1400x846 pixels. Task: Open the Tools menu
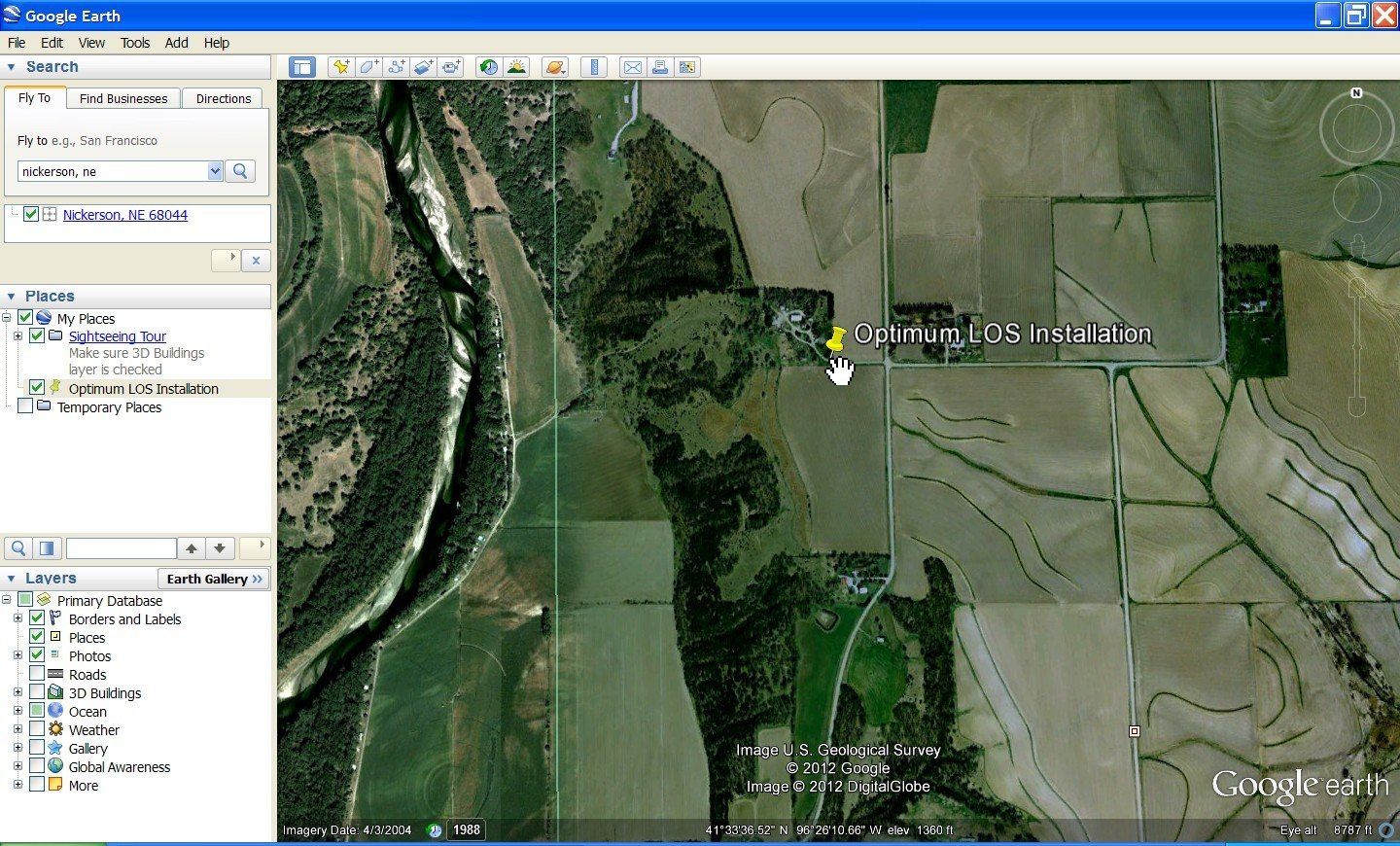(x=135, y=43)
